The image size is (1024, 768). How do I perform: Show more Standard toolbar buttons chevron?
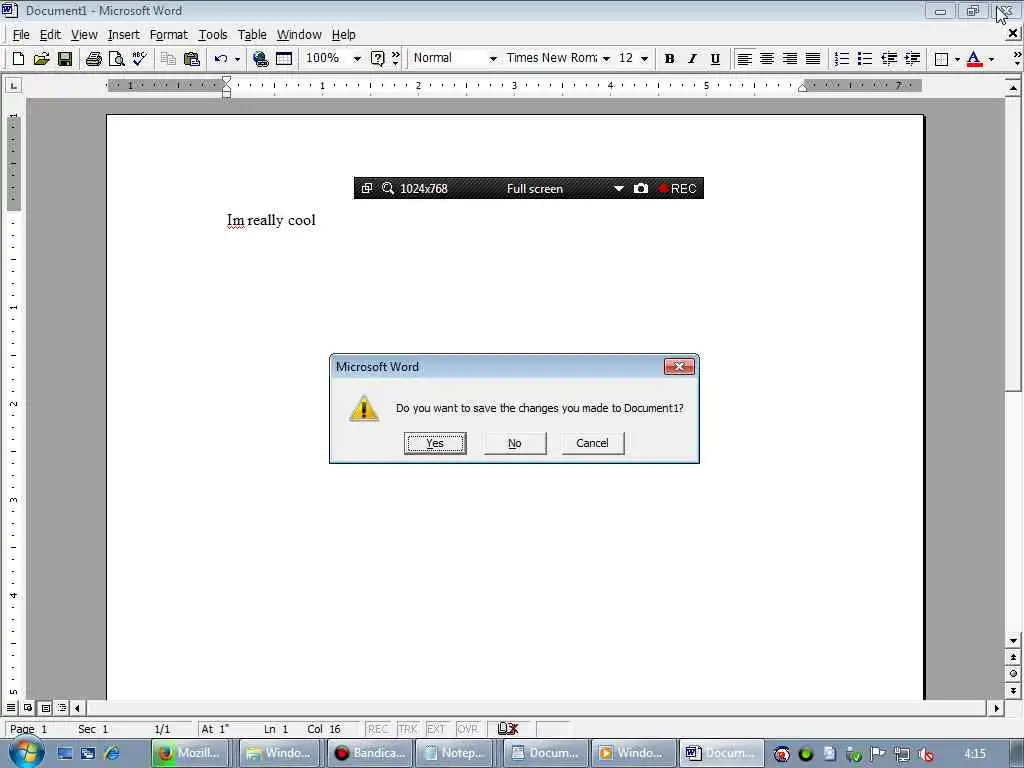coord(396,59)
